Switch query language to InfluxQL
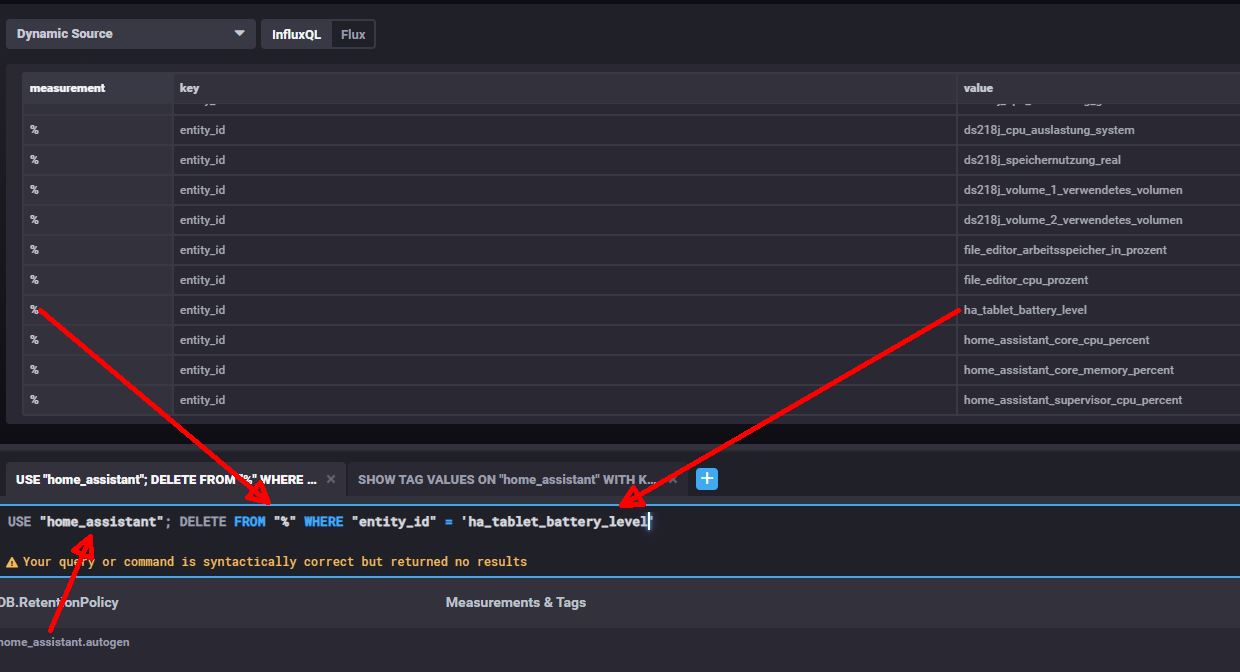The image size is (1240, 672). 296,34
